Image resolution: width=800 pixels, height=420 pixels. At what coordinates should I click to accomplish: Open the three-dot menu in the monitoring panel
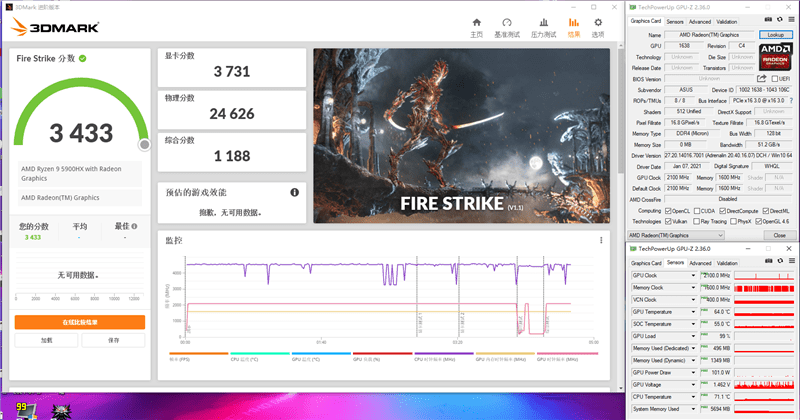[601, 240]
